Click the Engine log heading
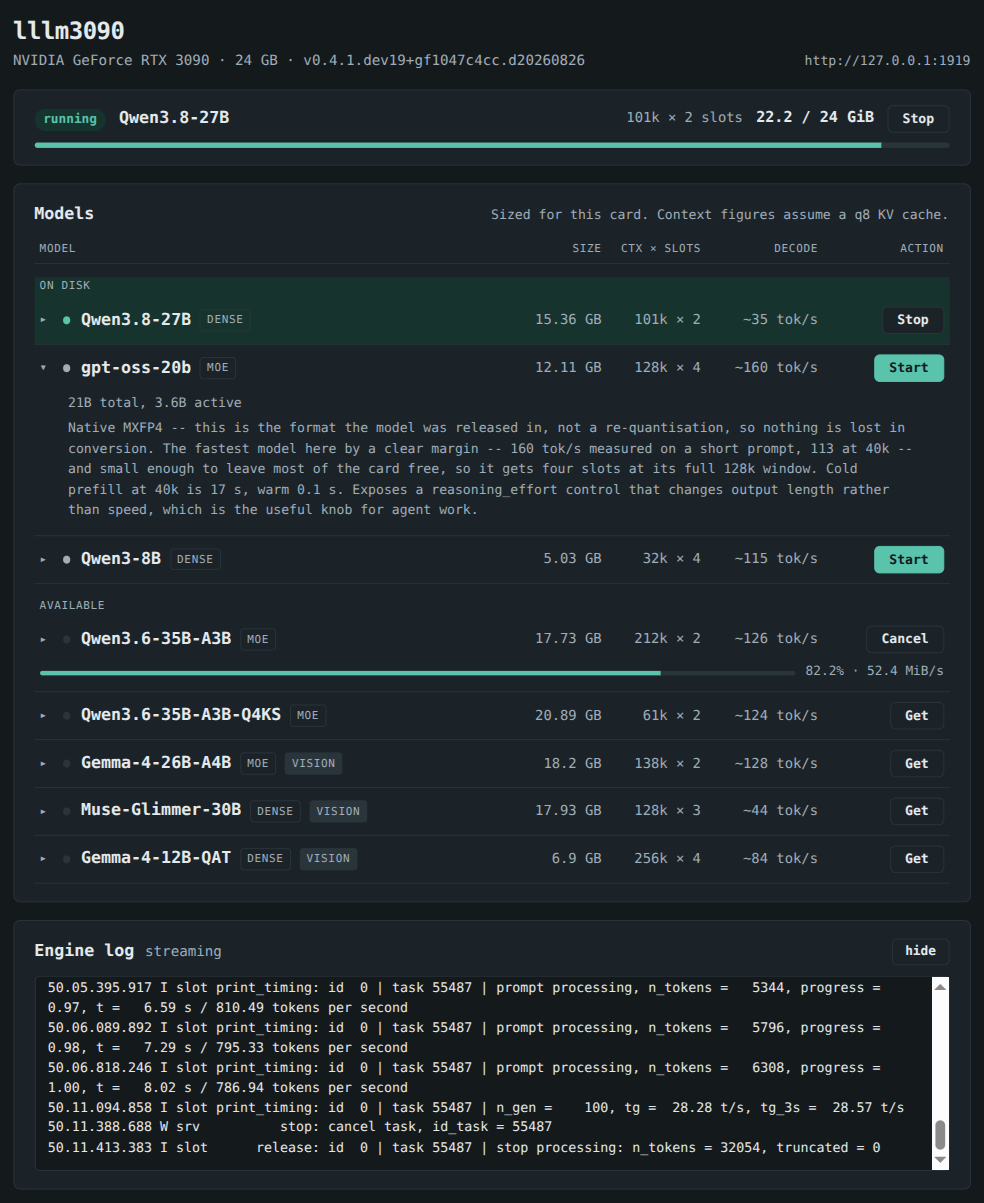The width and height of the screenshot is (984, 1203). pyautogui.click(x=85, y=951)
